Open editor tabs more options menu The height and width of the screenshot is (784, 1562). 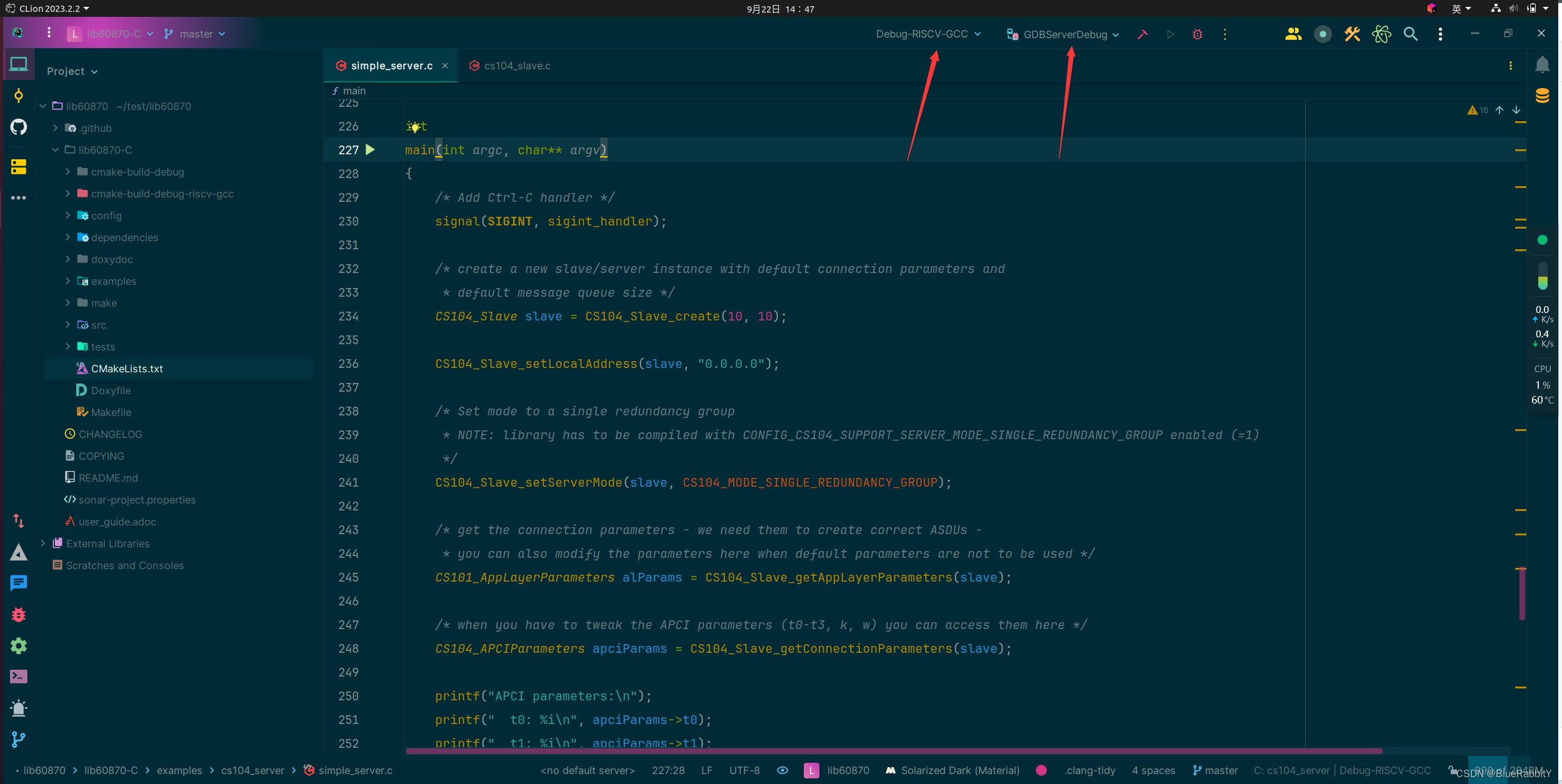[1510, 66]
